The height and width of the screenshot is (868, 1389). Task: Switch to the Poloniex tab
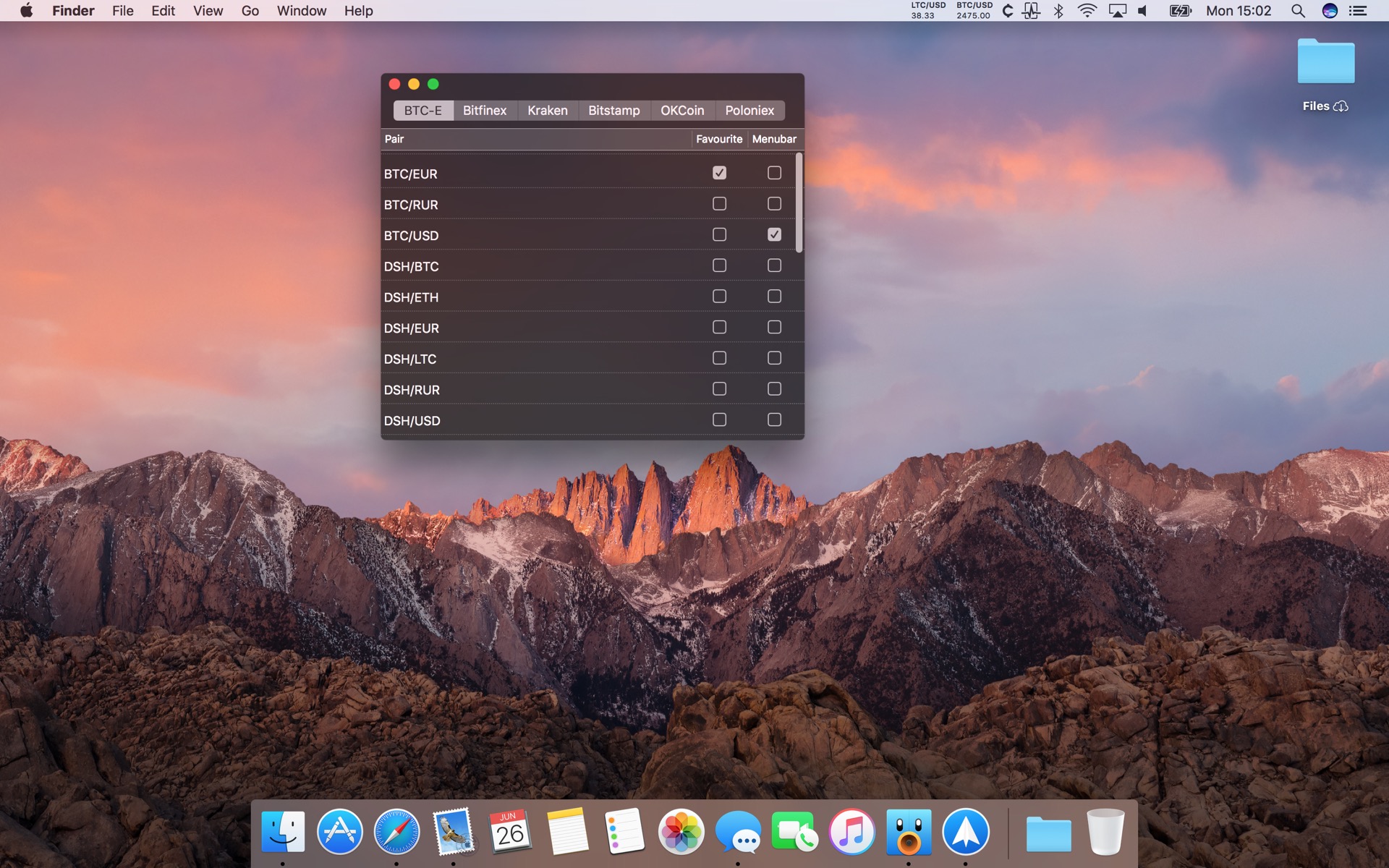coord(749,111)
